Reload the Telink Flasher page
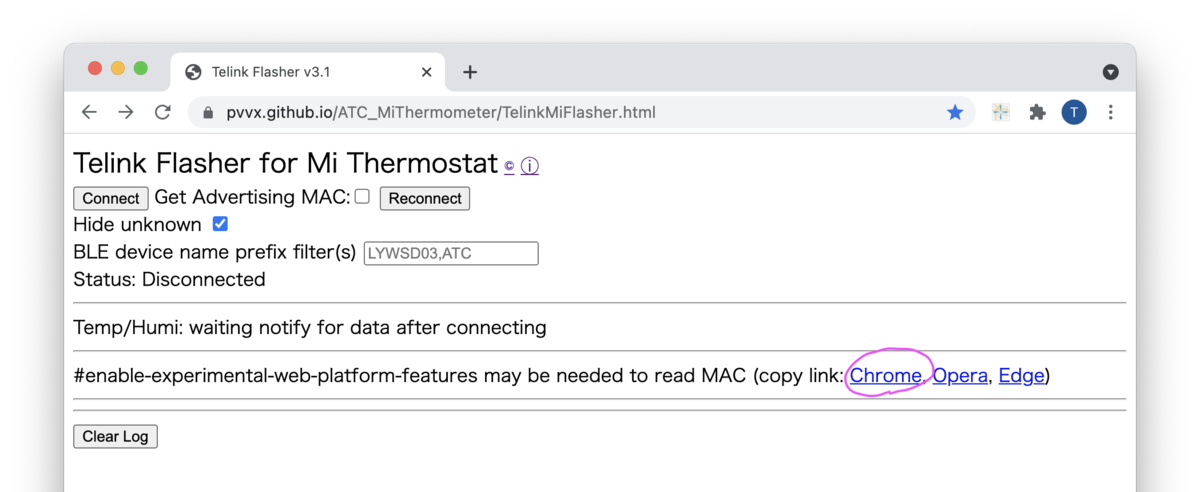1200x492 pixels. point(163,112)
